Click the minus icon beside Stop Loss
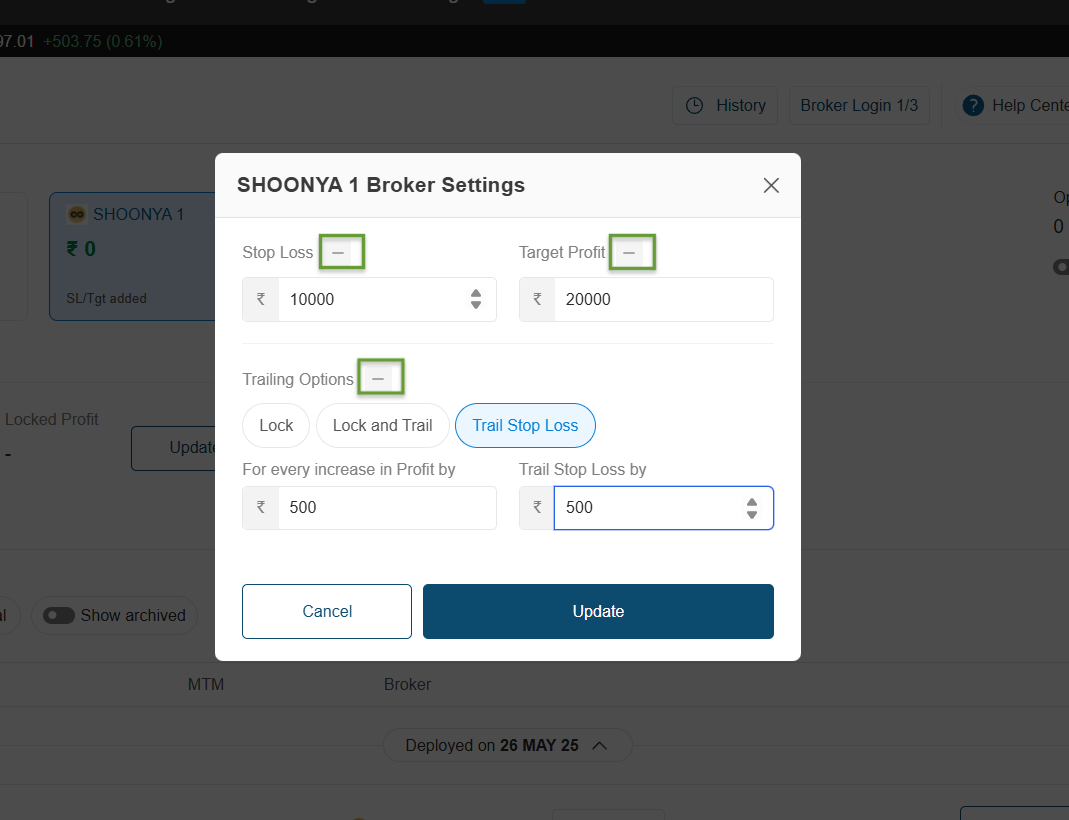The image size is (1069, 820). (338, 253)
